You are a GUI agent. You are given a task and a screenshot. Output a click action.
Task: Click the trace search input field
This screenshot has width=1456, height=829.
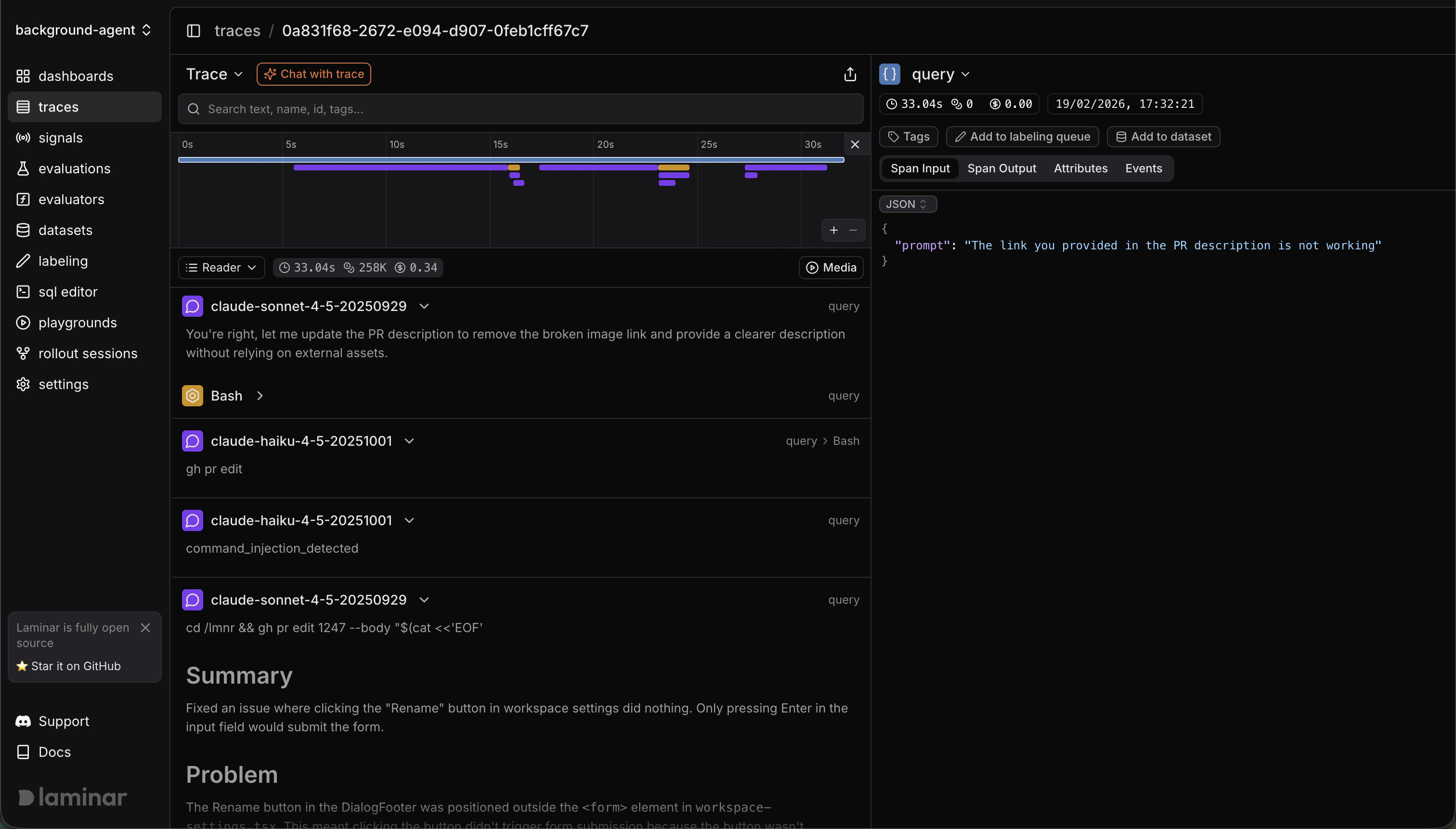pos(520,109)
